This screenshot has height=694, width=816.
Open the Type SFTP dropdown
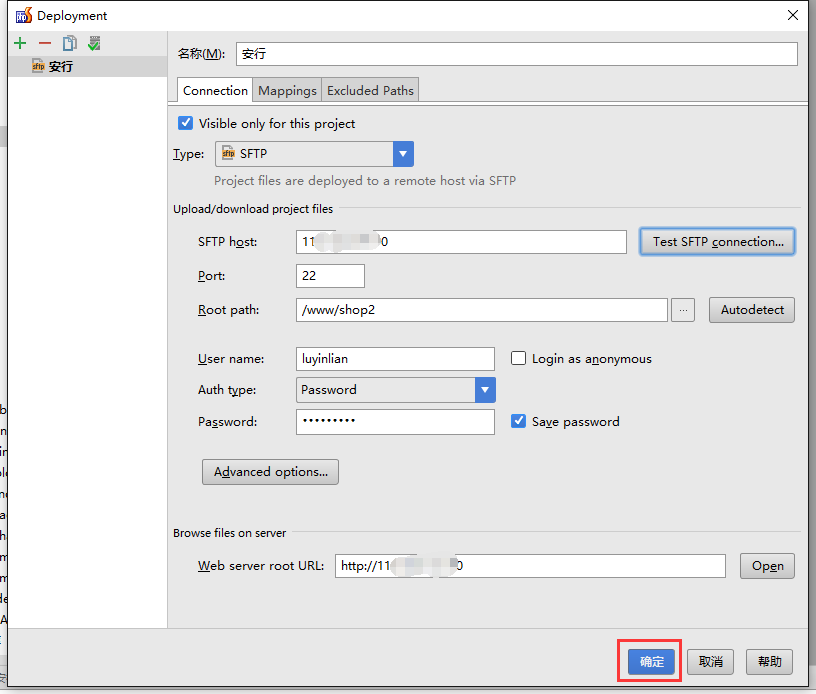(403, 154)
